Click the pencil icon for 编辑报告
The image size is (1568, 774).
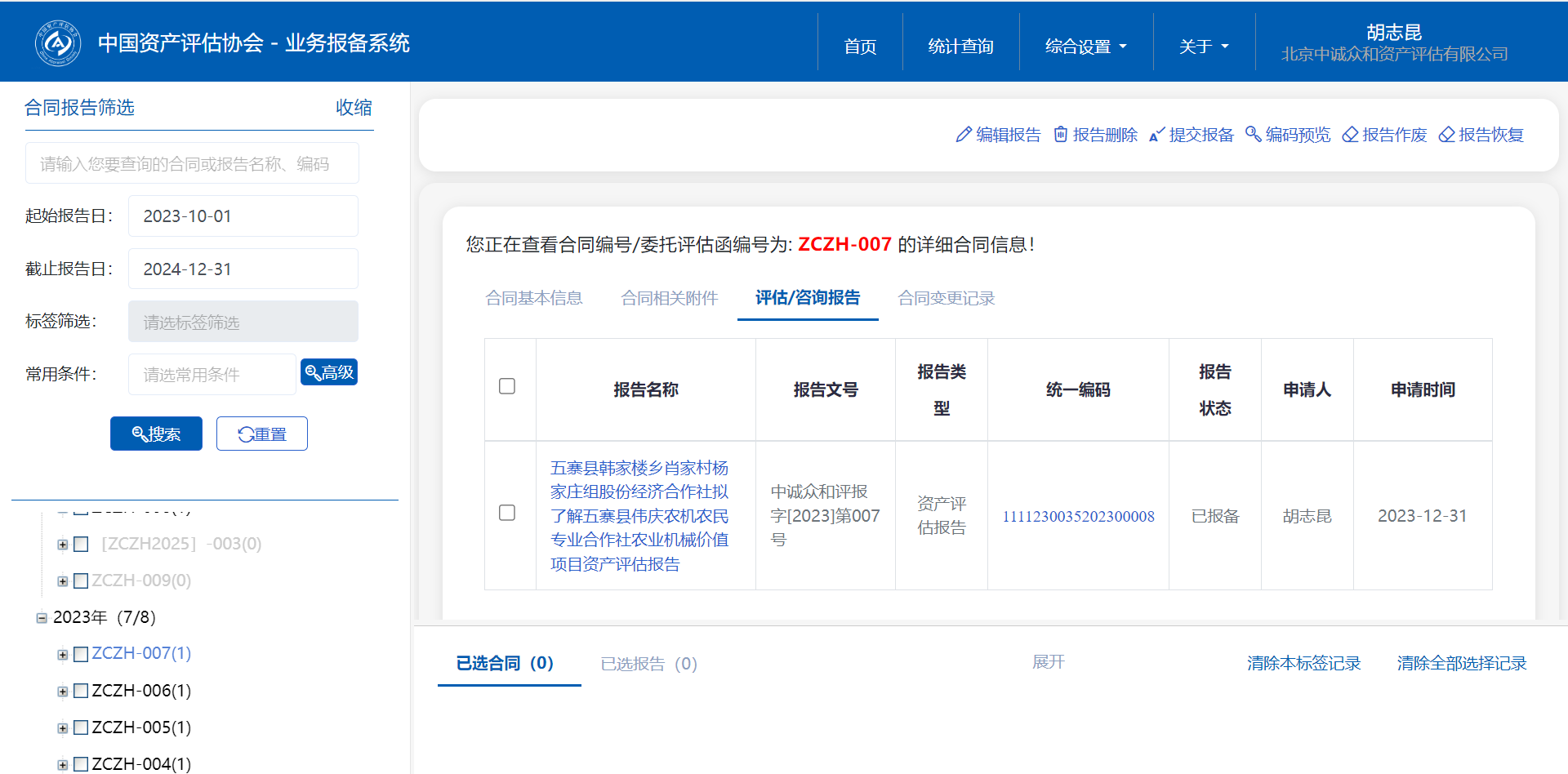pyautogui.click(x=964, y=135)
